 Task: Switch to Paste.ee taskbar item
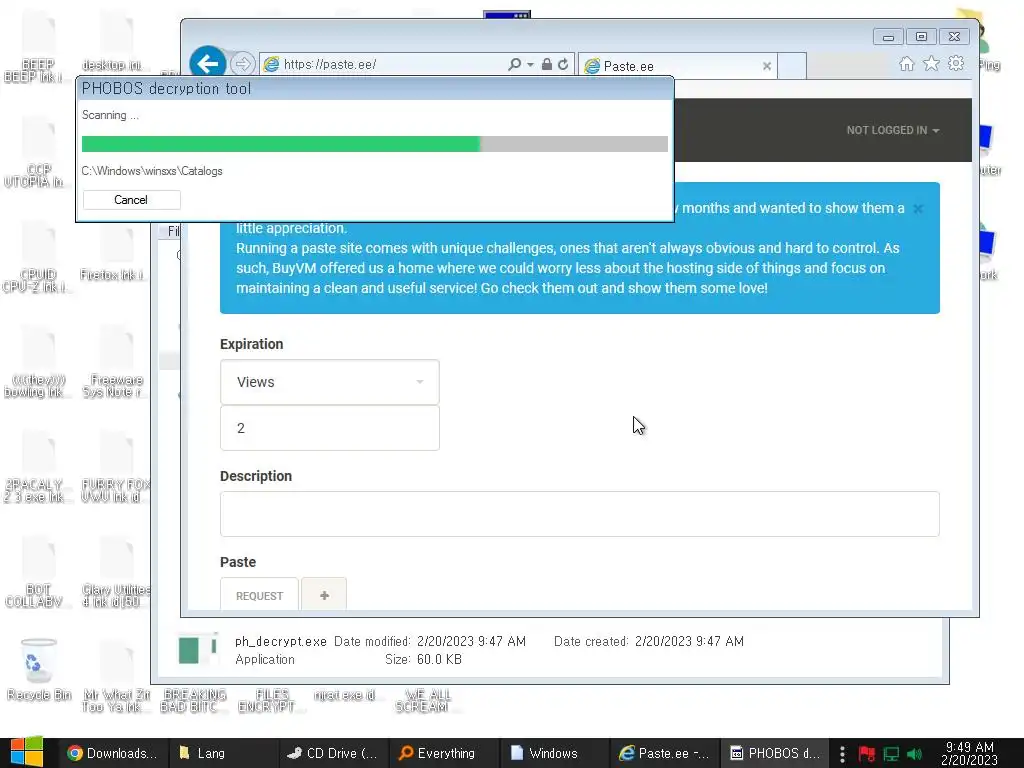tap(665, 753)
